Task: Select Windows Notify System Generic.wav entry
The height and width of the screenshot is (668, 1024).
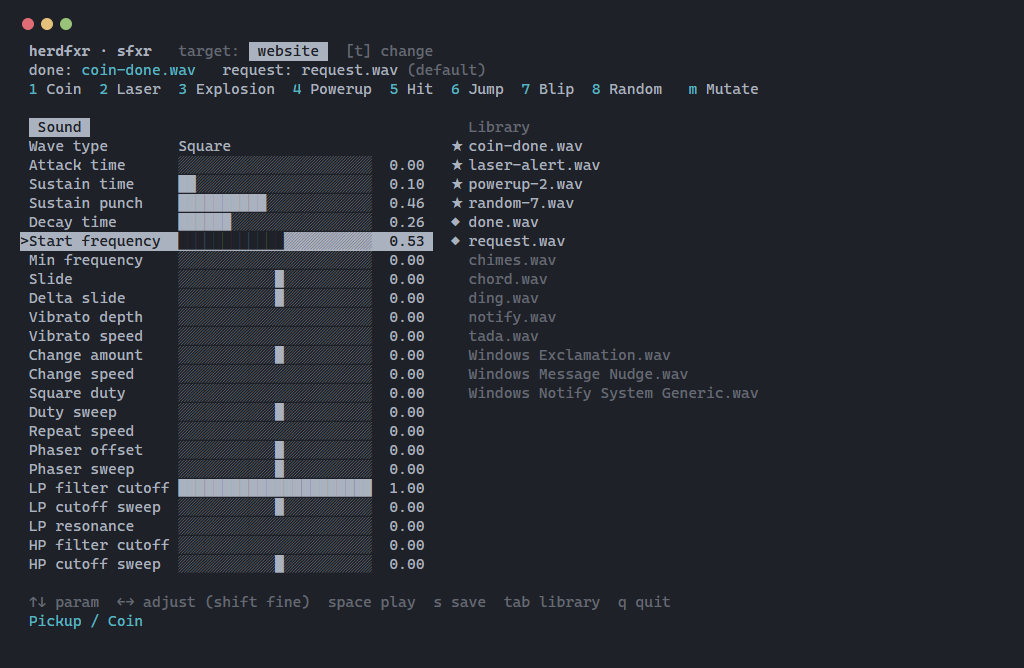Action: tap(613, 393)
